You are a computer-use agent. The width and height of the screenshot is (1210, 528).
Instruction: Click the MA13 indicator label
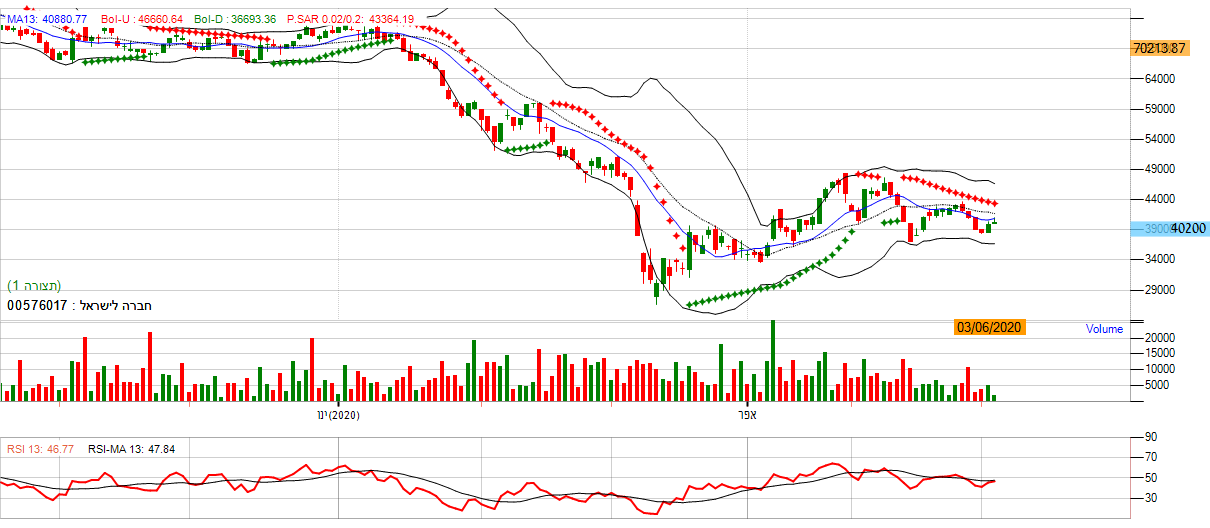pyautogui.click(x=48, y=19)
